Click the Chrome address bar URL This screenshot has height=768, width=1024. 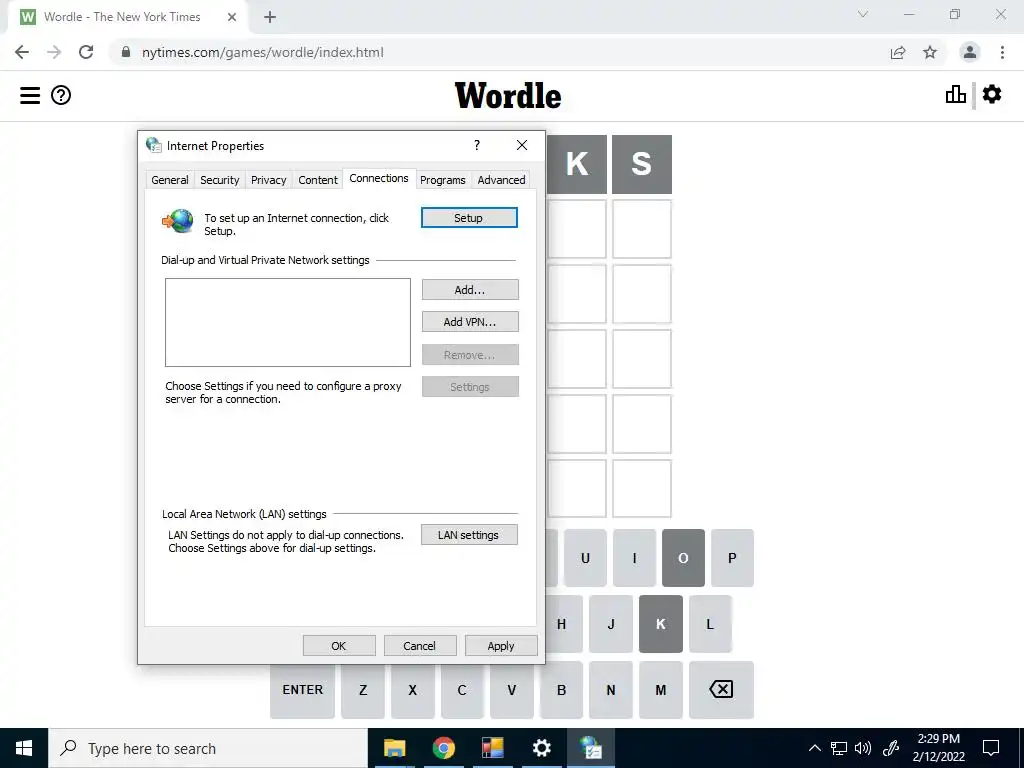(263, 52)
